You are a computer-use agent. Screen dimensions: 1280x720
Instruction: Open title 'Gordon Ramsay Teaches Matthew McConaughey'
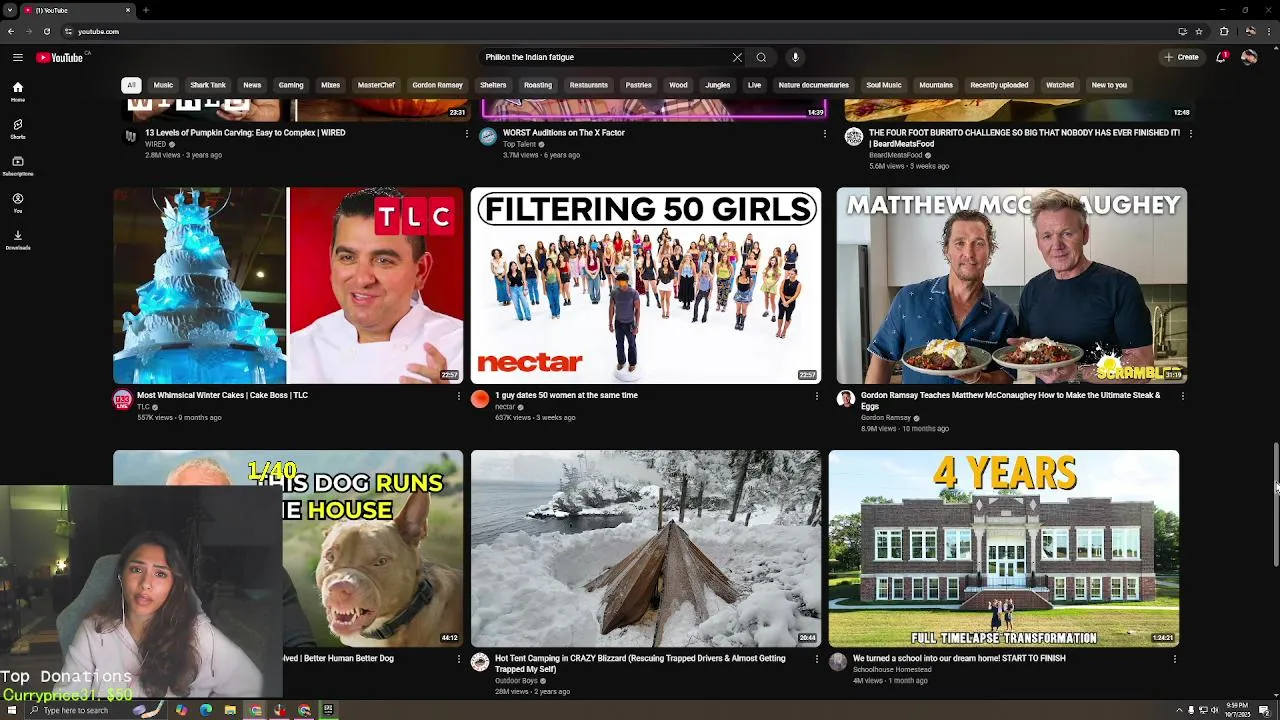1010,400
